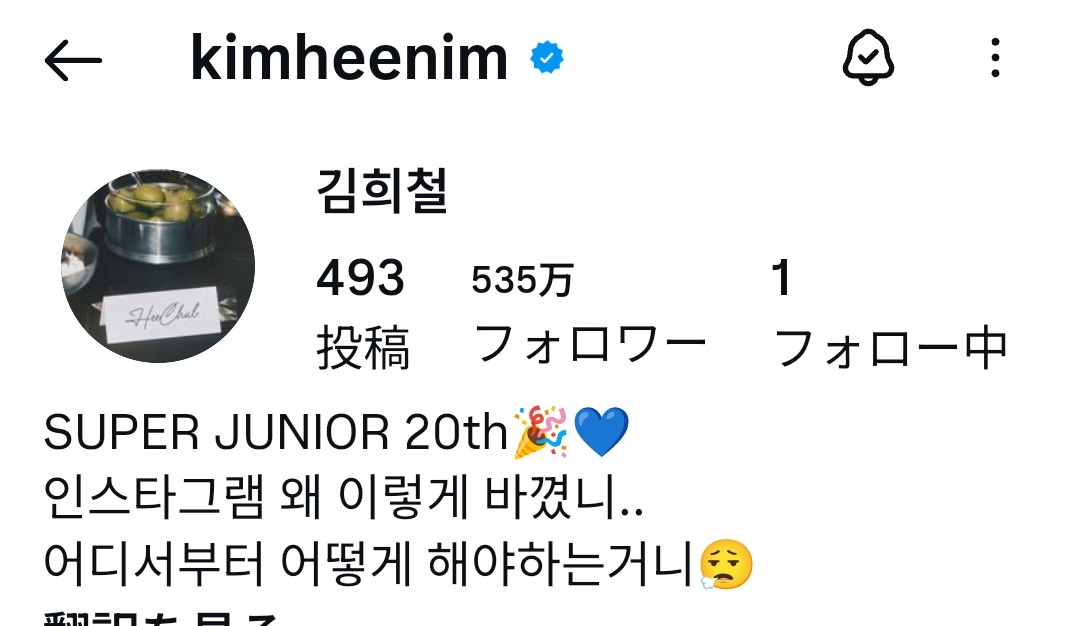View the 493 posts count

(361, 278)
